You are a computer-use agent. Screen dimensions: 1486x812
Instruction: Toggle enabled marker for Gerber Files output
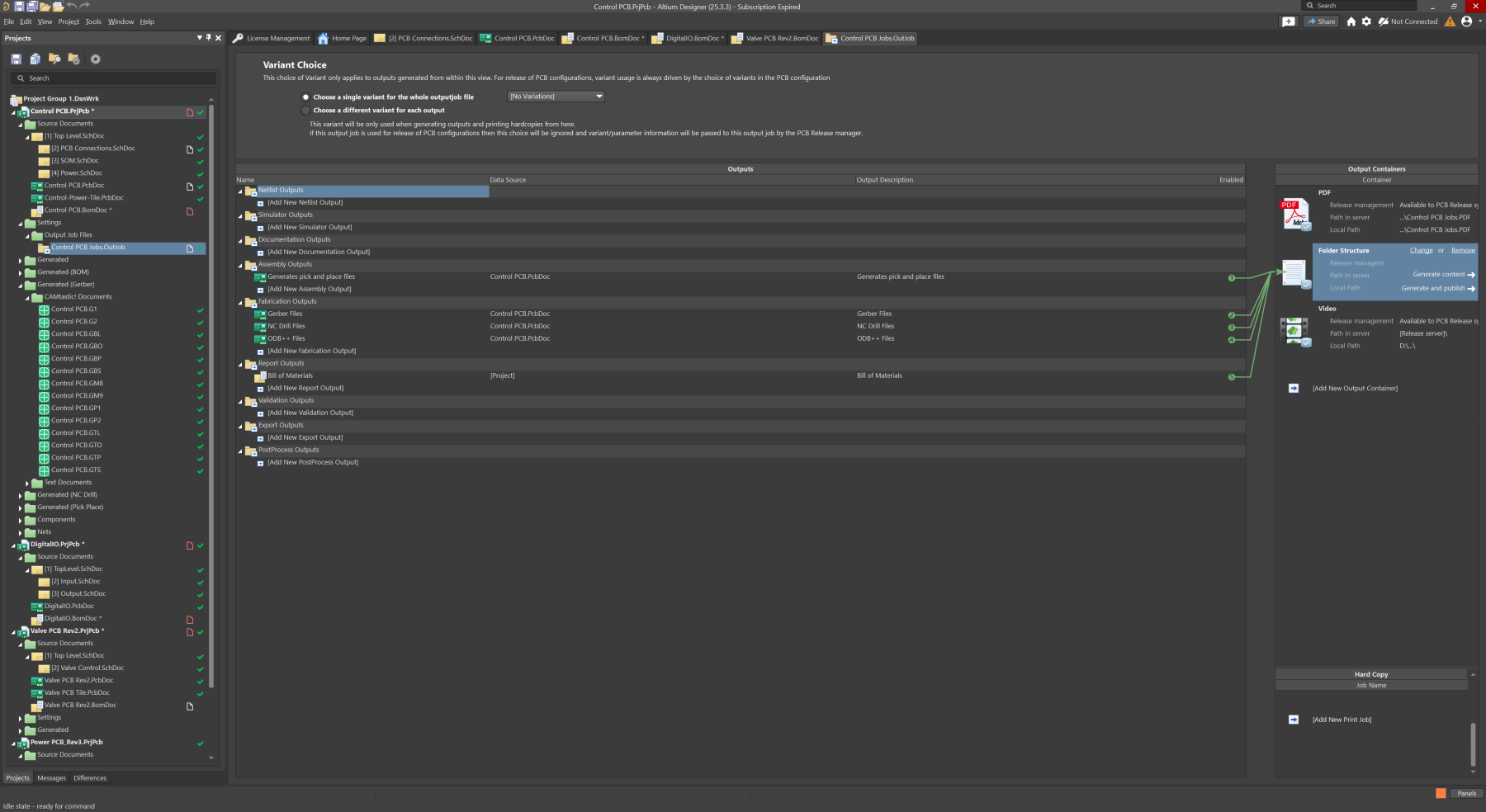(1232, 314)
